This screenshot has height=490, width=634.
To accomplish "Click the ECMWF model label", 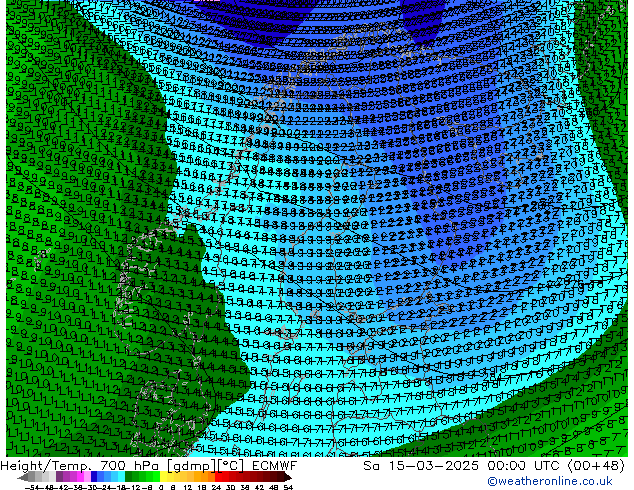I will coord(275,466).
